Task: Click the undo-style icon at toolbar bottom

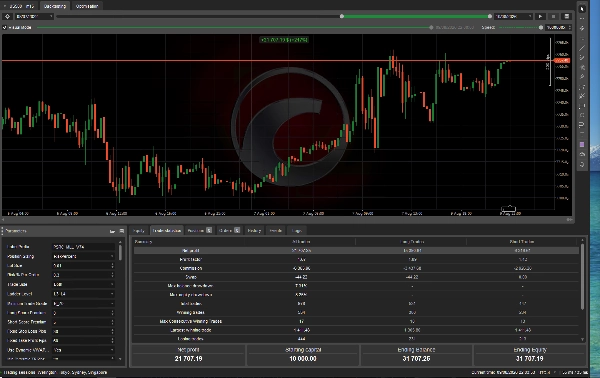Action: point(582,165)
